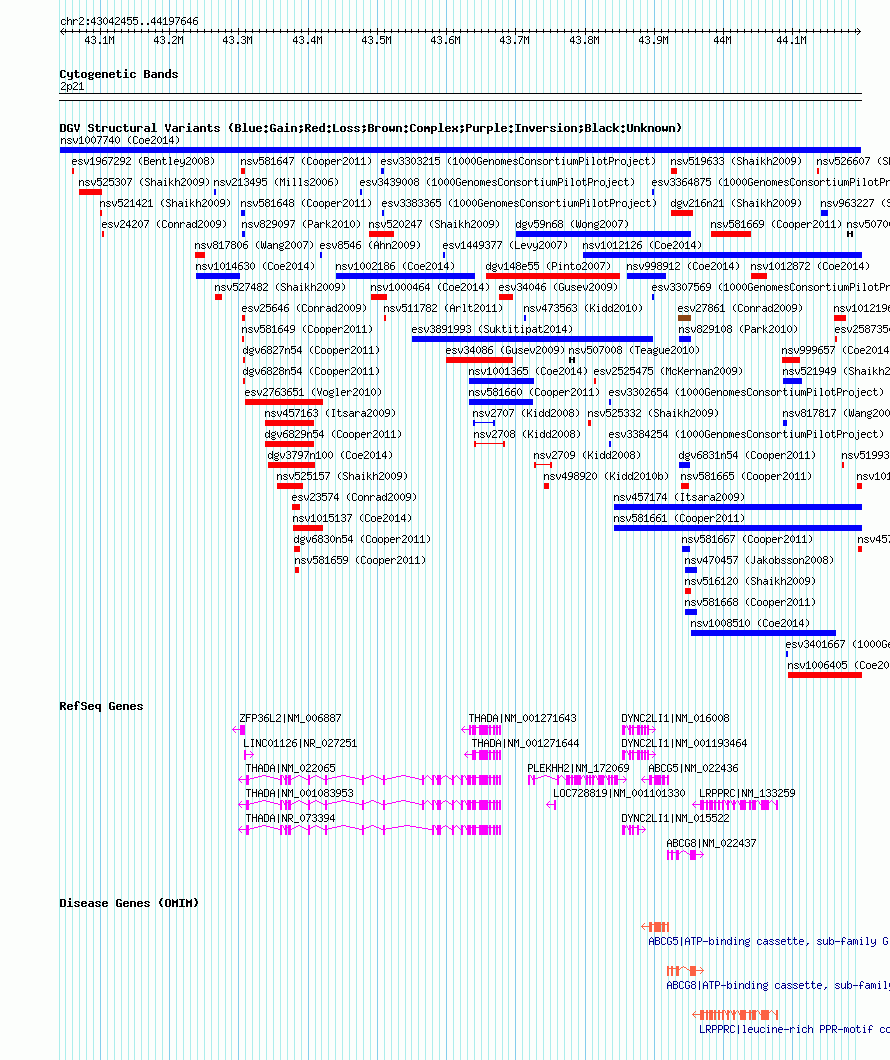
Task: Select variant nsv213495 (Mills2006)
Action: 276,183
